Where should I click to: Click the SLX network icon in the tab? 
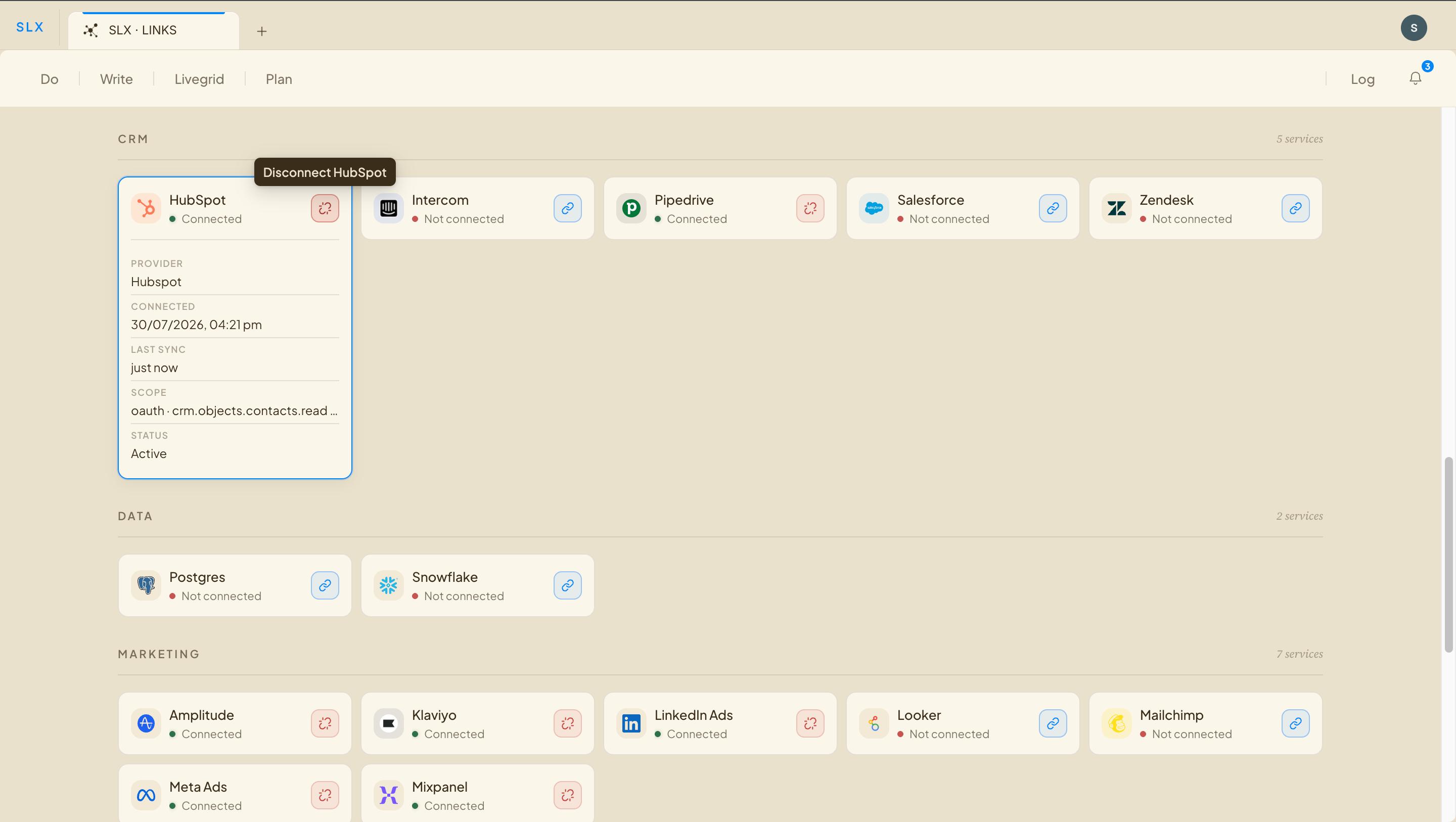click(x=90, y=30)
